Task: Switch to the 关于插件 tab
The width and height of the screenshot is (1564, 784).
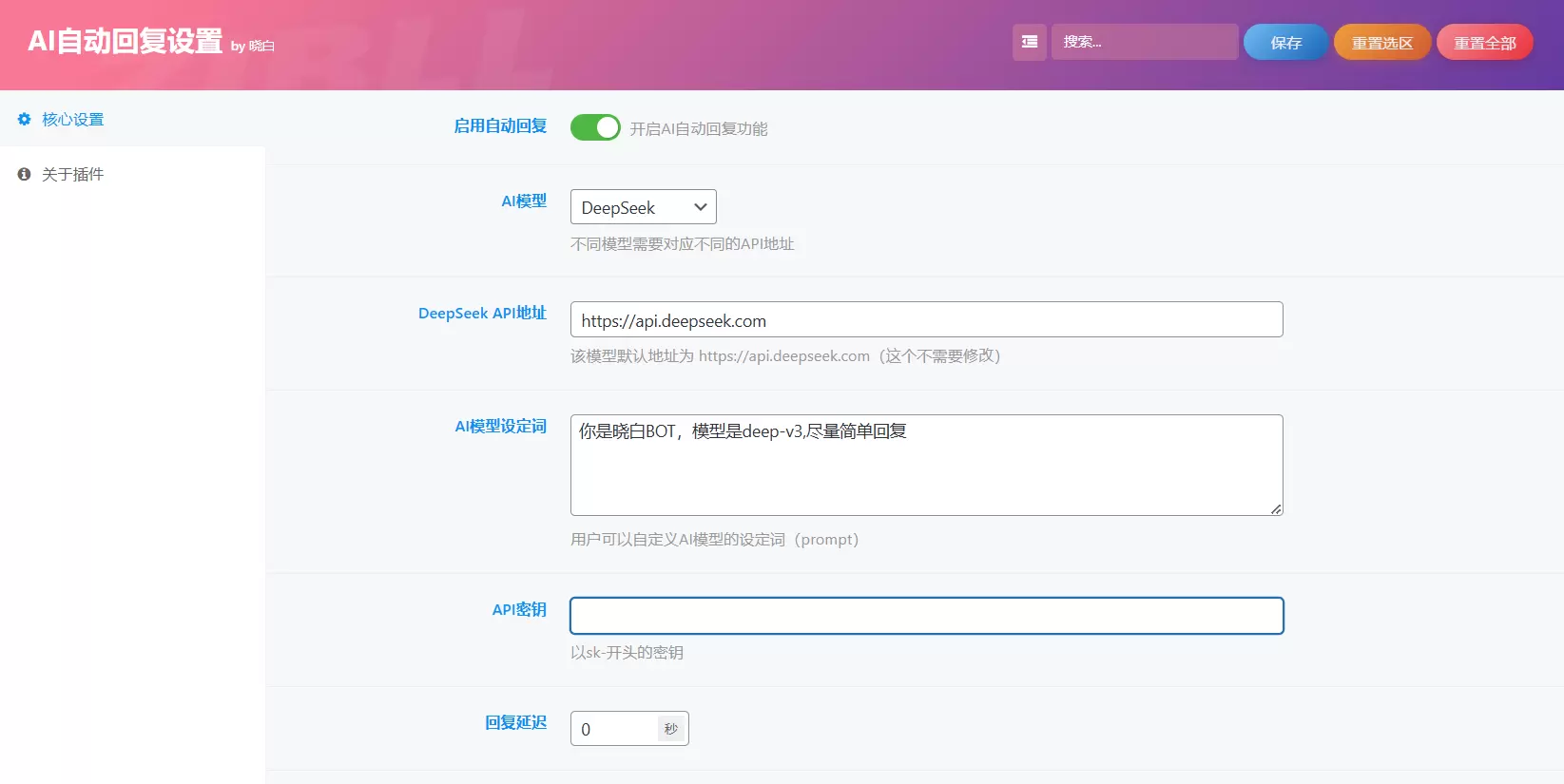Action: (132, 174)
